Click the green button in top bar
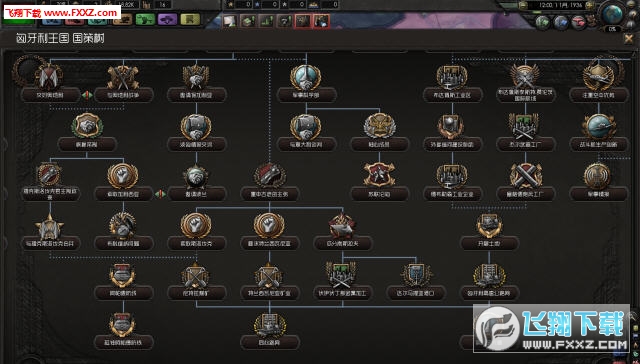This screenshot has width=640, height=364. [x=145, y=19]
